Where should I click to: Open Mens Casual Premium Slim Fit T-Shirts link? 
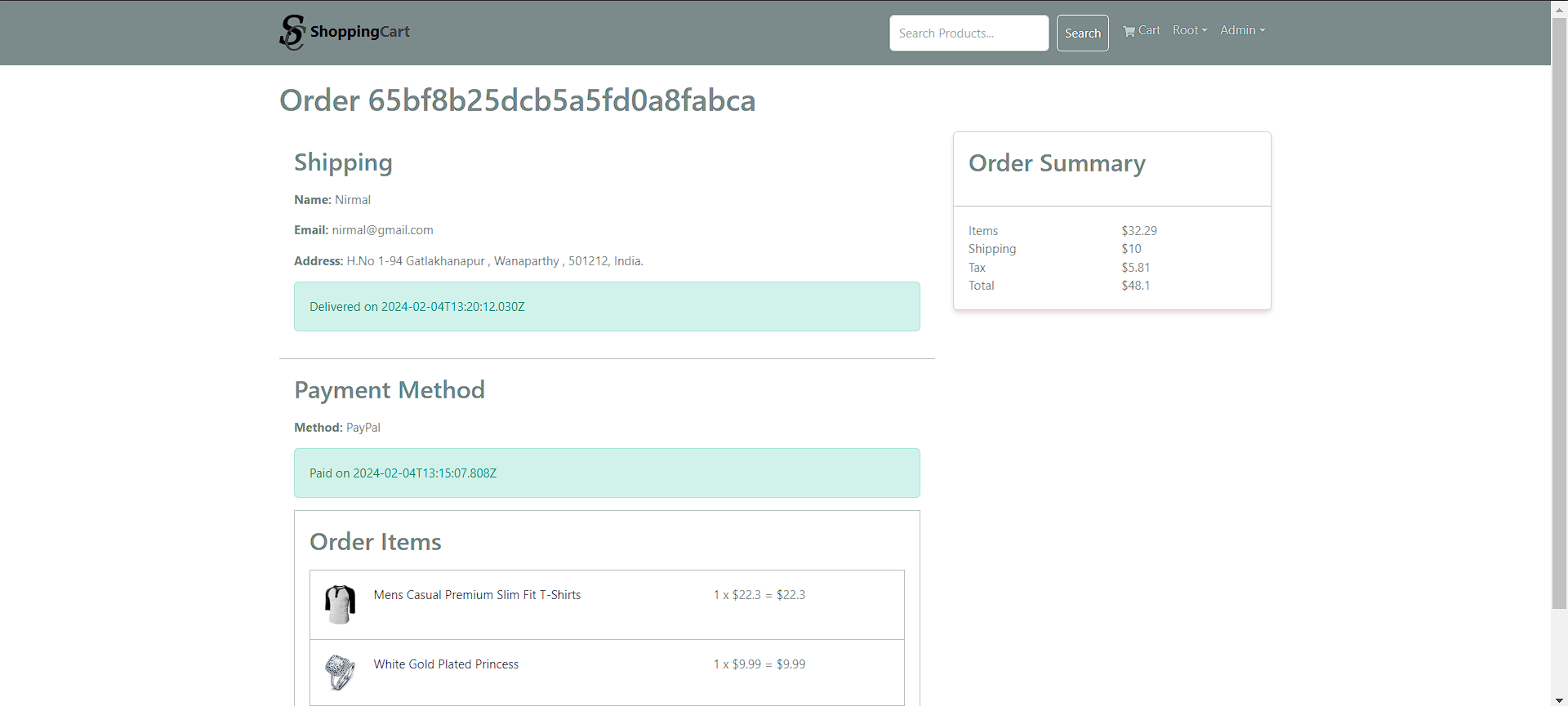(x=477, y=595)
